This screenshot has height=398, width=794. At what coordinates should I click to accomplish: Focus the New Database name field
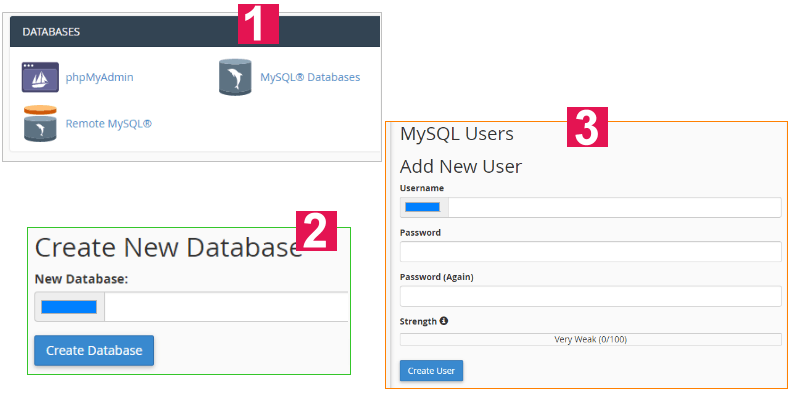[x=226, y=307]
